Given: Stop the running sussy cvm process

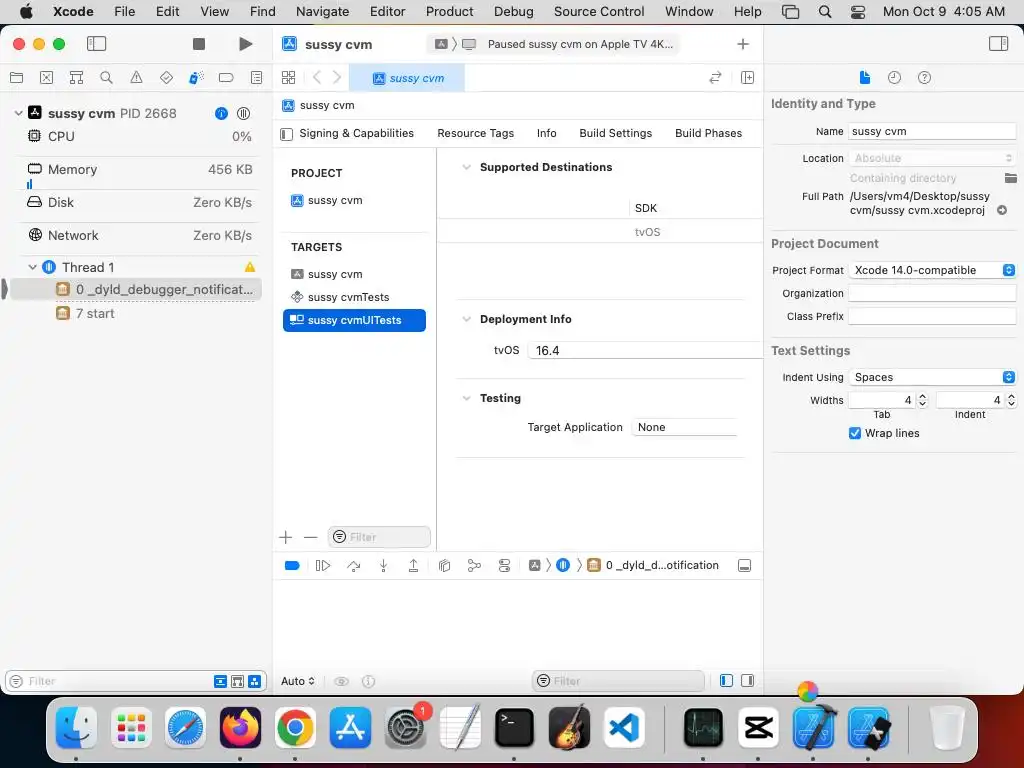Looking at the screenshot, I should pyautogui.click(x=199, y=44).
